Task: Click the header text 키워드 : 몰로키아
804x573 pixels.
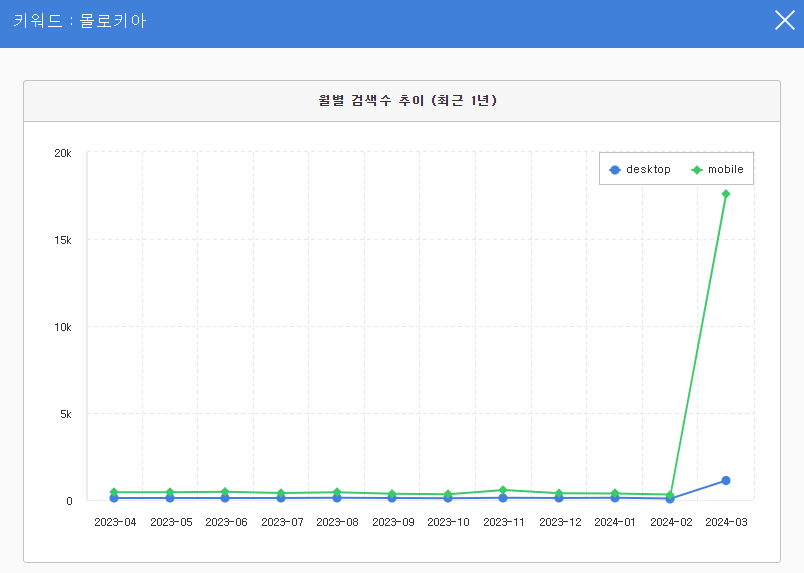Action: pyautogui.click(x=79, y=21)
